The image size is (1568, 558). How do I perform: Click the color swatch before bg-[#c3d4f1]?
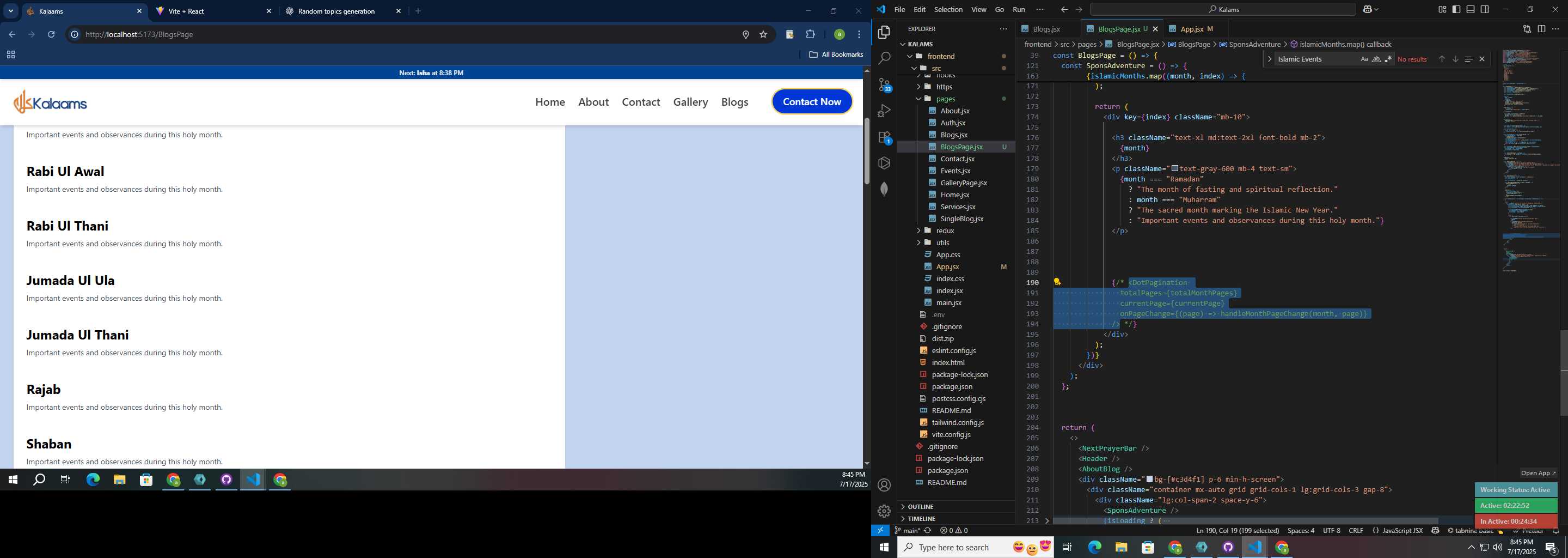[1149, 480]
